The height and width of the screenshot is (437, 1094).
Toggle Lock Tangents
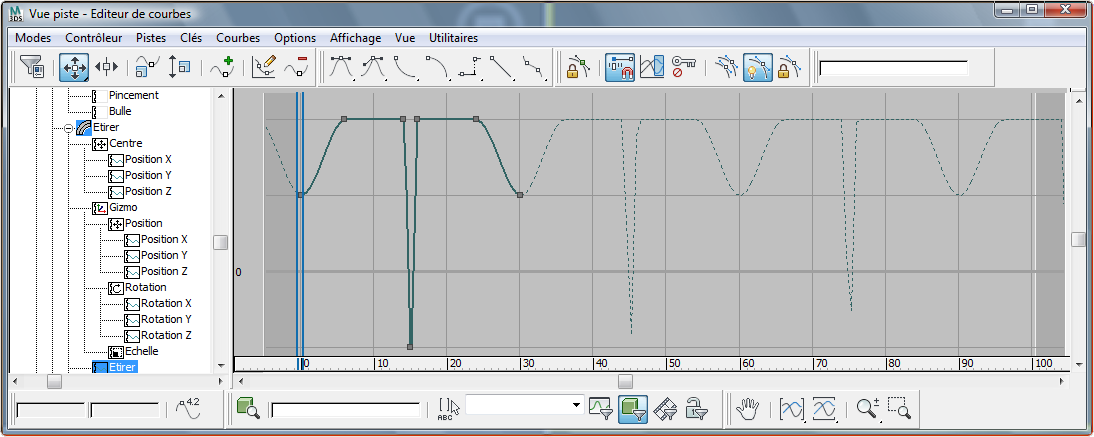pos(790,67)
